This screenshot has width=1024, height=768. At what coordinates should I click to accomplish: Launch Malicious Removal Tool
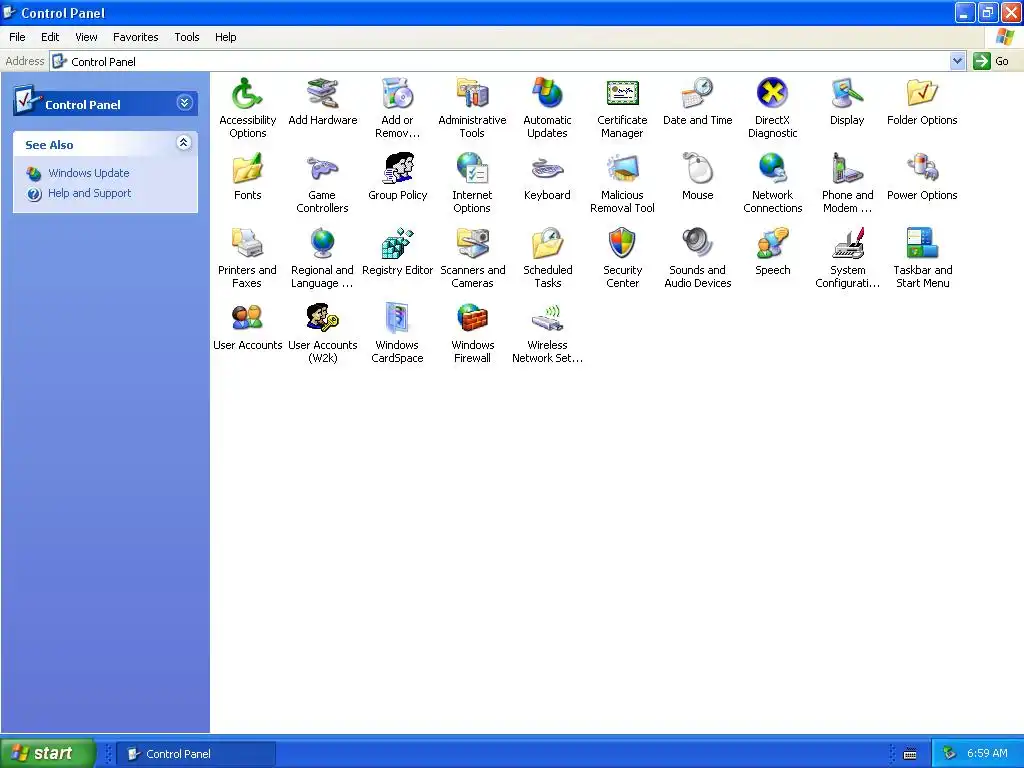click(x=622, y=183)
